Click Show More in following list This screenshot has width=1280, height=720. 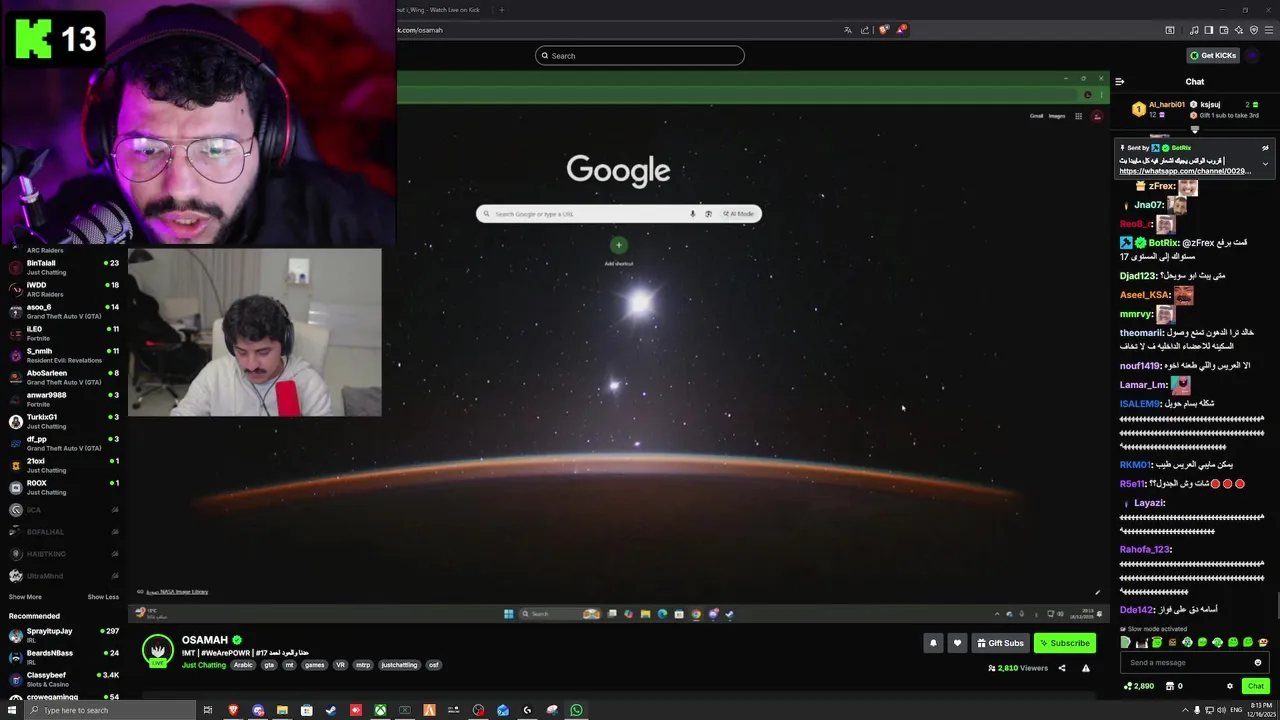[25, 597]
